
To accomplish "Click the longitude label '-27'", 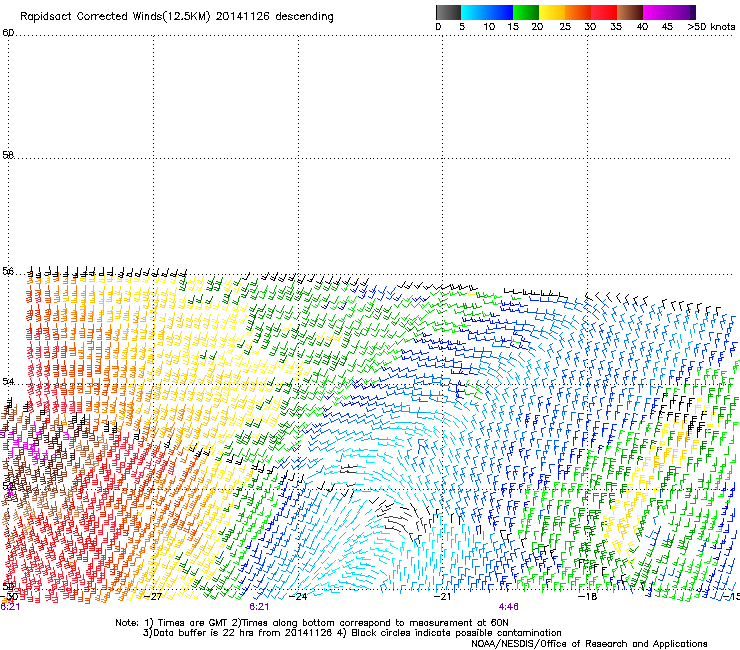I will click(153, 597).
